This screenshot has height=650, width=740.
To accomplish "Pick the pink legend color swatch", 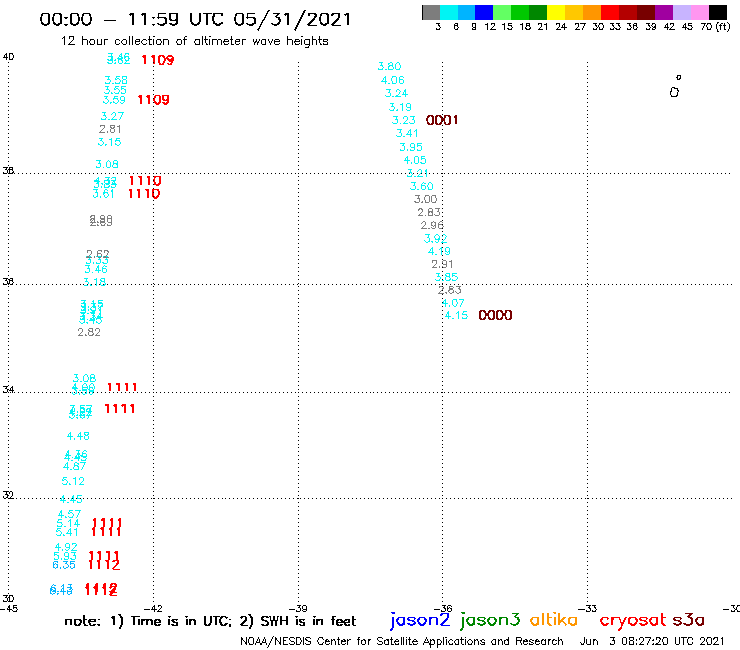I will pyautogui.click(x=700, y=12).
